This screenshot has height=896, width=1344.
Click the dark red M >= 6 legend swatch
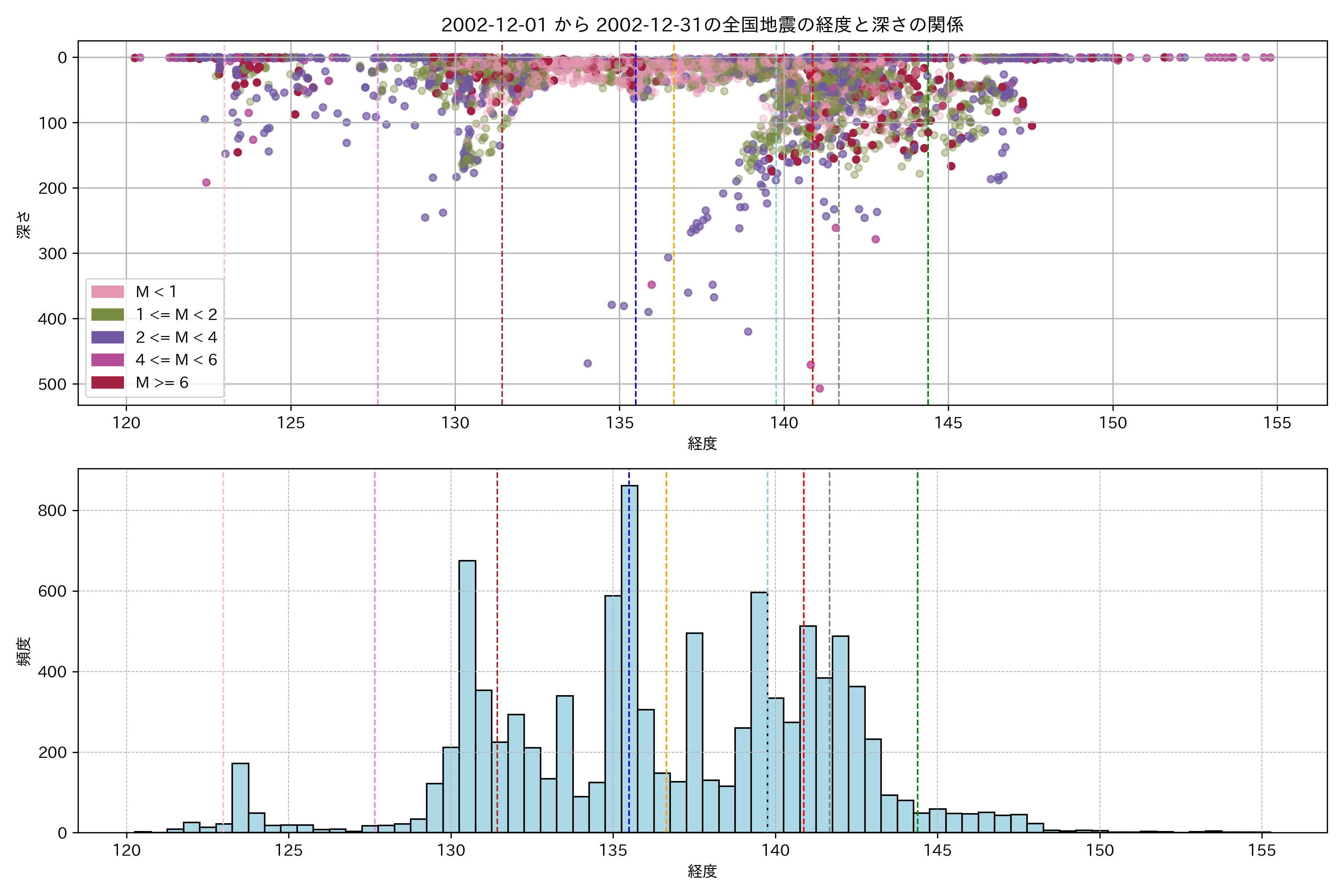click(108, 382)
